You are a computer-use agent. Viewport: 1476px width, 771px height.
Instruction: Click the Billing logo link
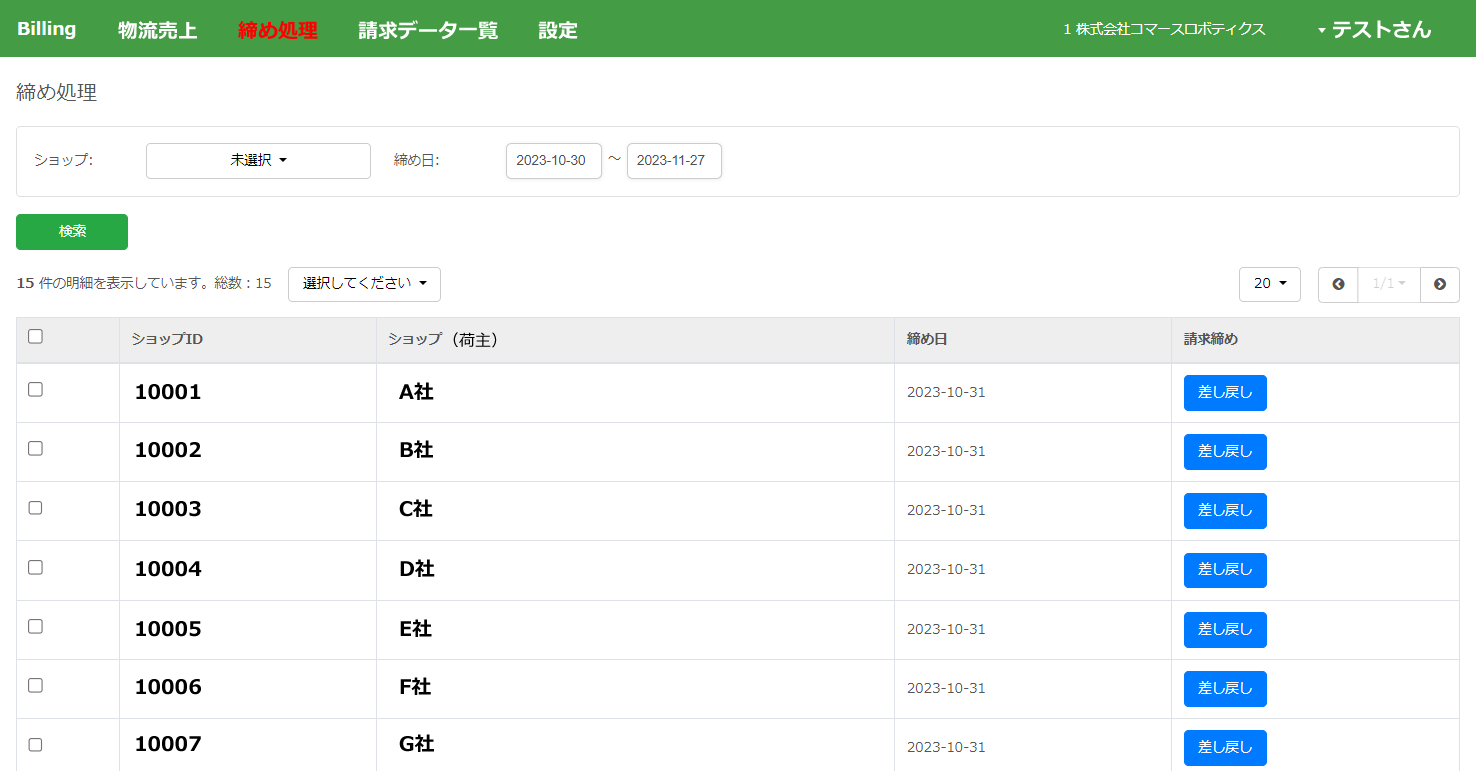[46, 29]
